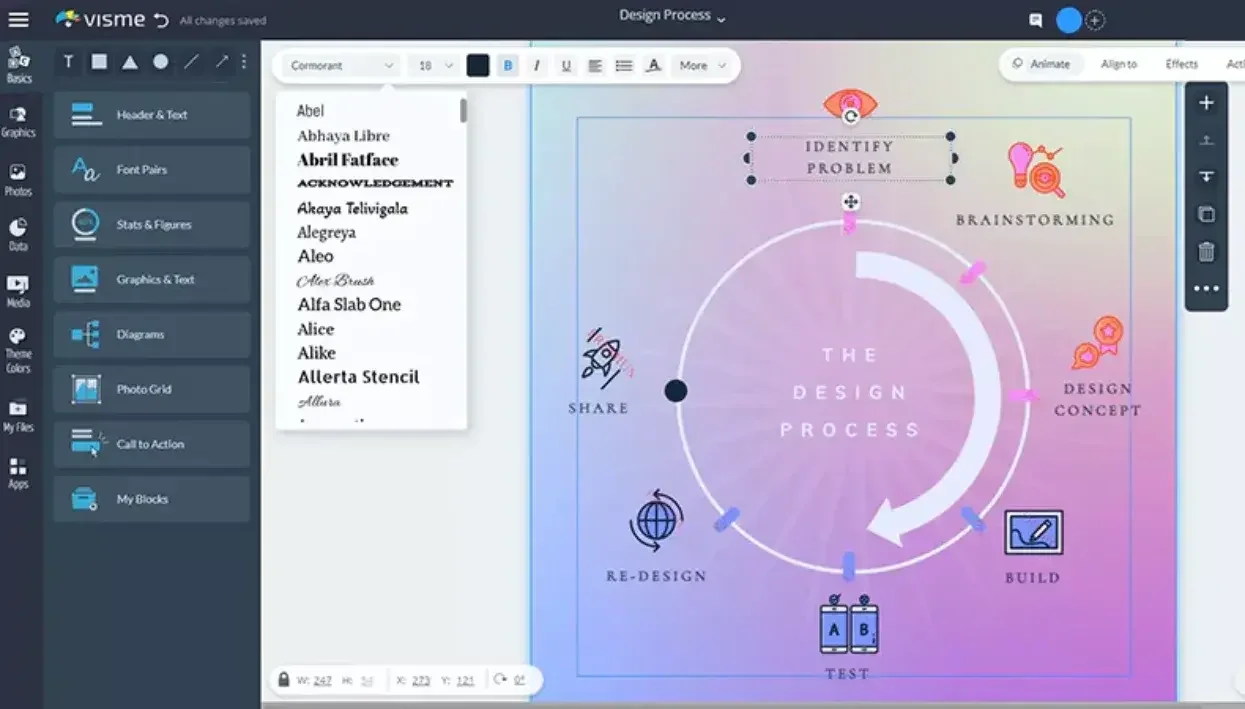The image size is (1245, 709).
Task: Toggle italic text style
Action: pos(537,66)
